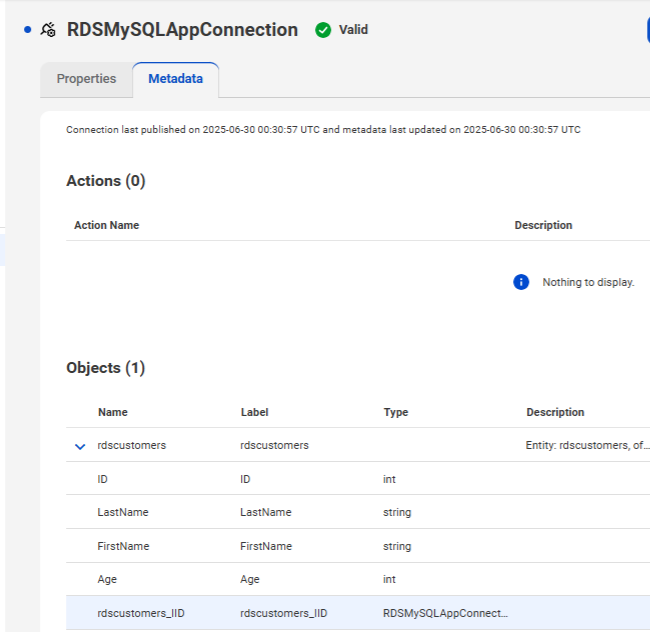Viewport: 650px width, 632px height.
Task: Select the ID field name
Action: [102, 479]
